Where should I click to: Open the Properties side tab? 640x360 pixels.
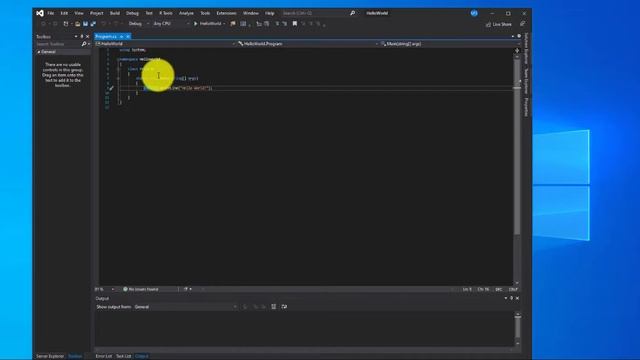(x=526, y=107)
